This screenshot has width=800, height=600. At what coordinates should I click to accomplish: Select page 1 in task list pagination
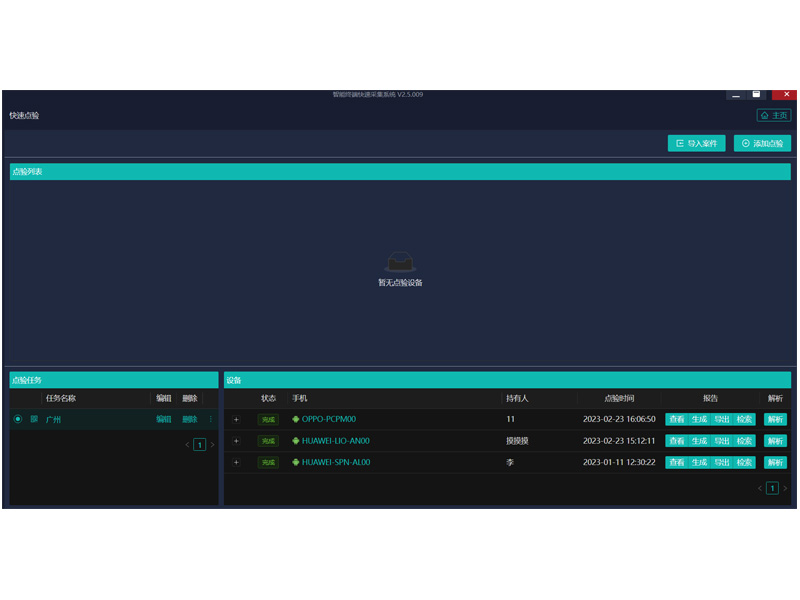(x=199, y=444)
